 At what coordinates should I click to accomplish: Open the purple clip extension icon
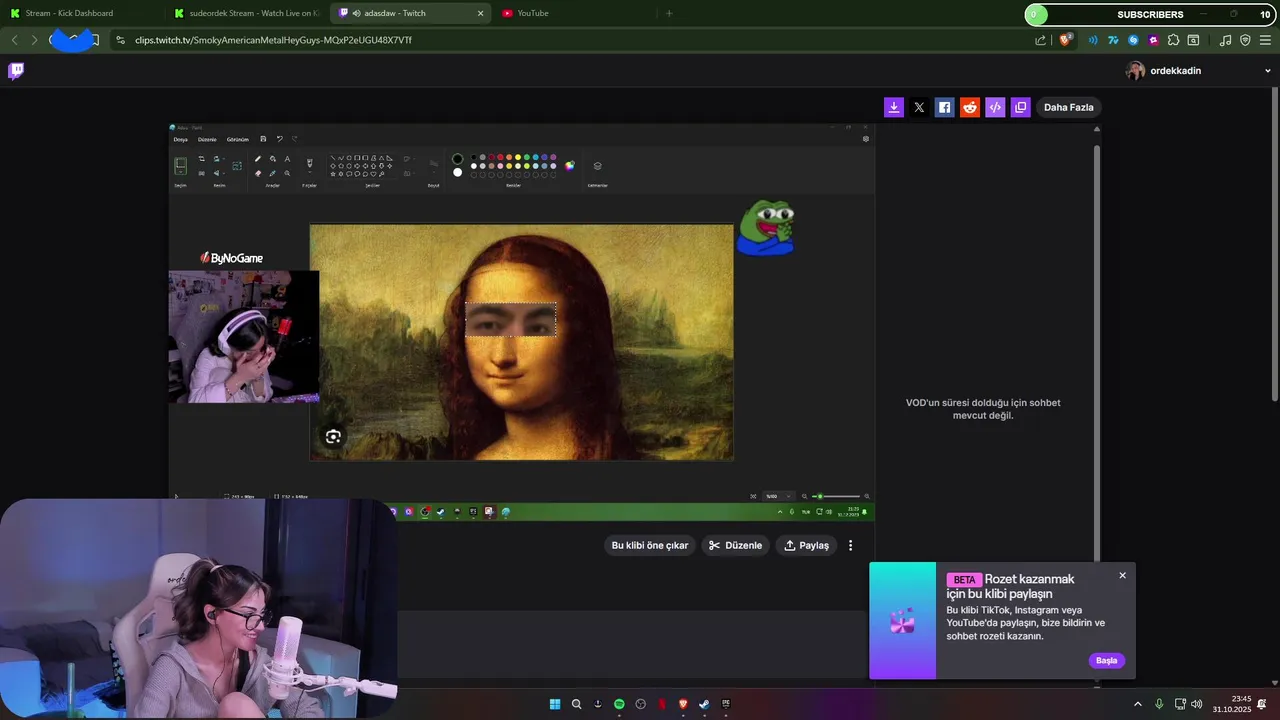click(1154, 40)
